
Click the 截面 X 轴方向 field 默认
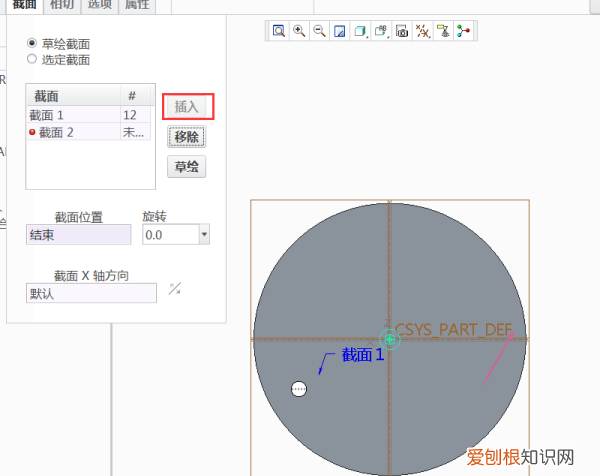[91, 293]
